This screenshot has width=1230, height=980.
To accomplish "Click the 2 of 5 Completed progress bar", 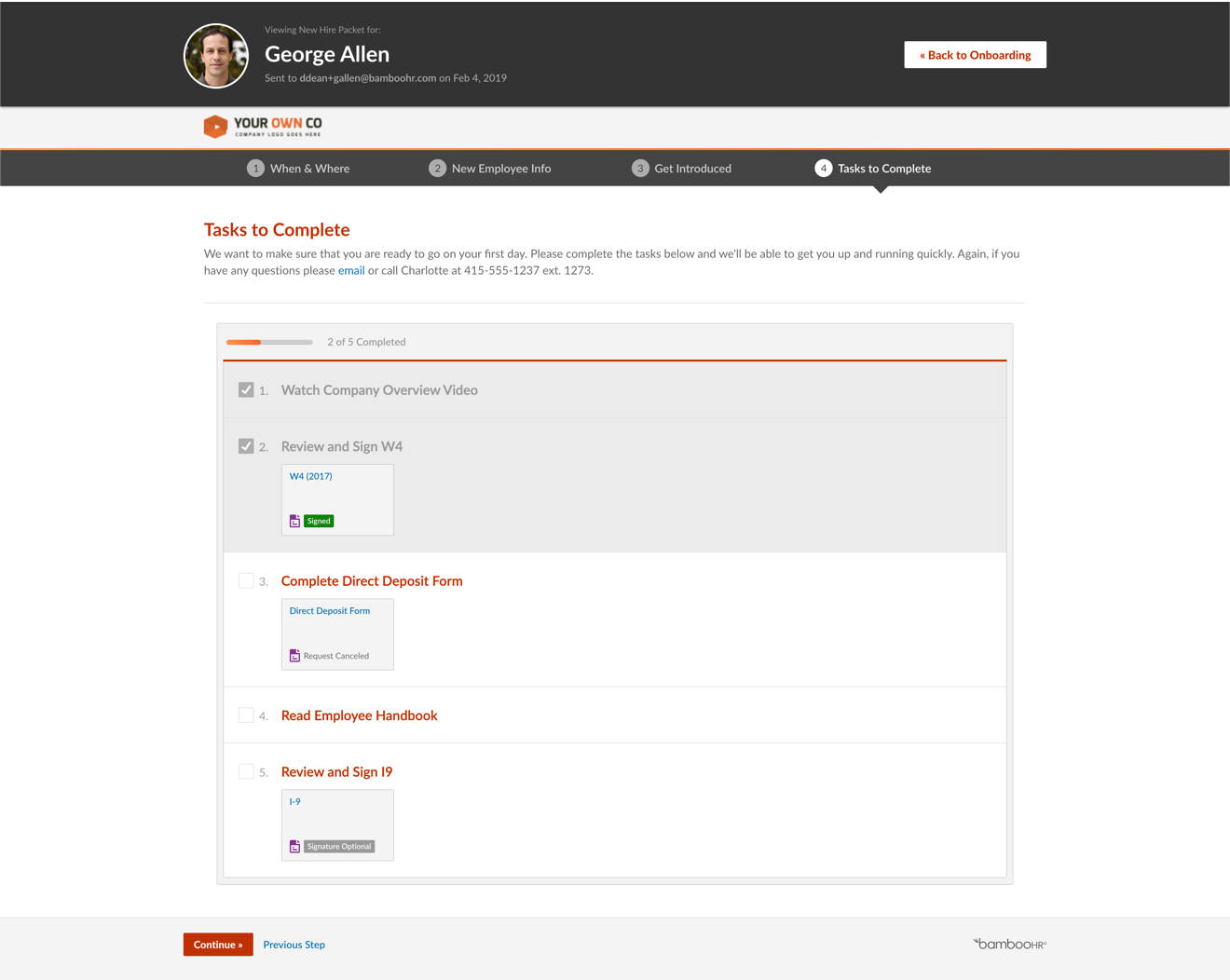I will (x=269, y=342).
